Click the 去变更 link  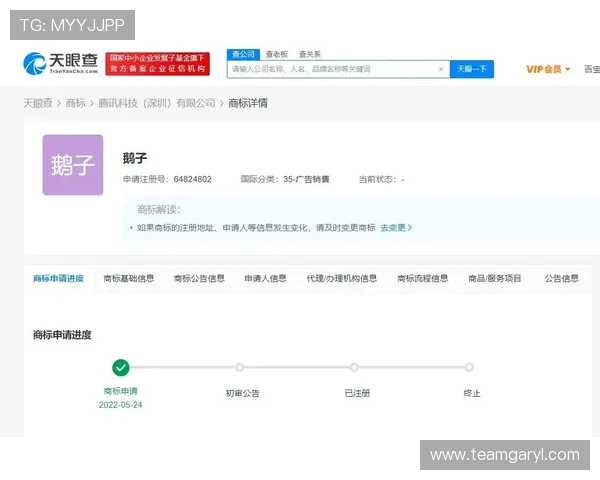click(396, 228)
